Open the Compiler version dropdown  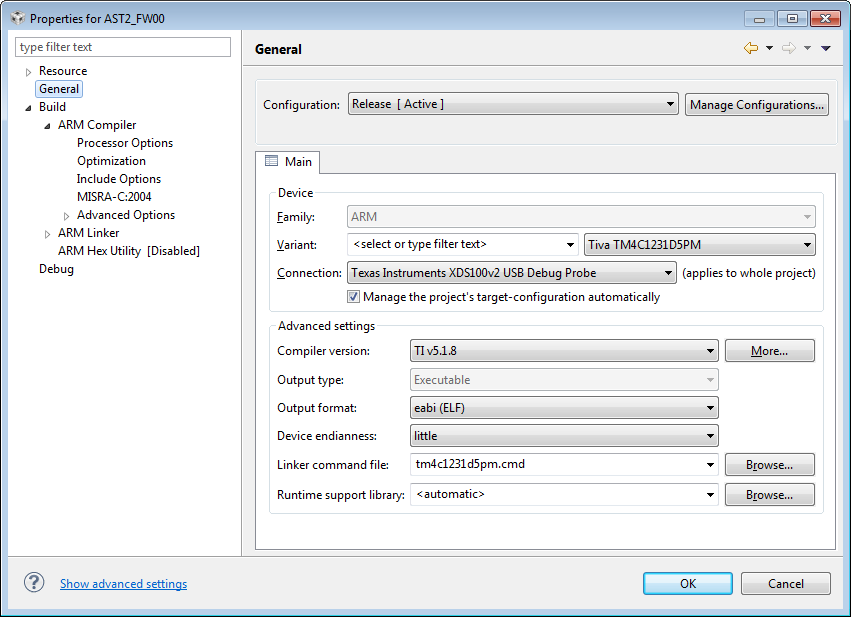coord(564,351)
